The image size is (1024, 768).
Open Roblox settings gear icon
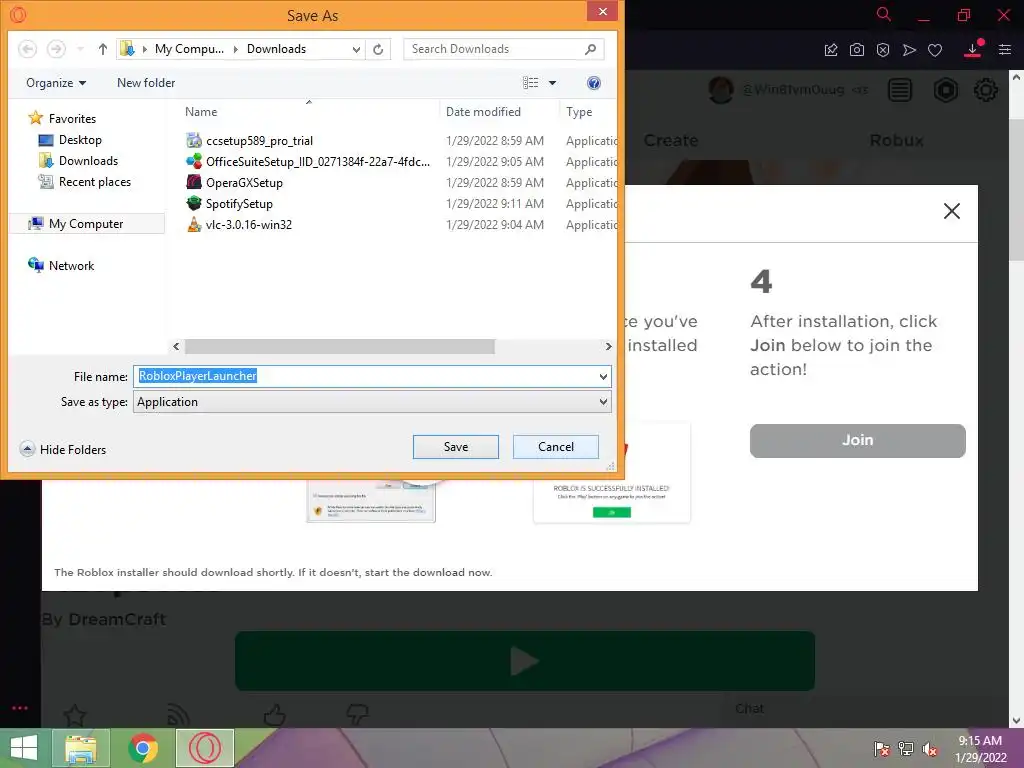point(985,89)
